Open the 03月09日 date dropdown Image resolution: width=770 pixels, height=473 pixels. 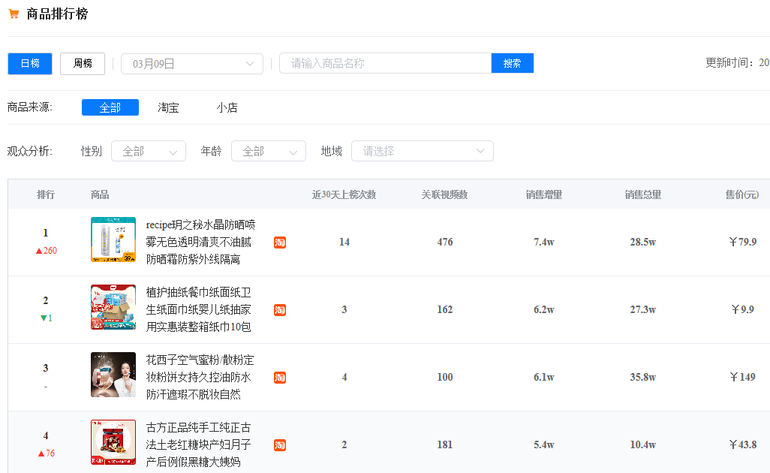click(x=192, y=63)
